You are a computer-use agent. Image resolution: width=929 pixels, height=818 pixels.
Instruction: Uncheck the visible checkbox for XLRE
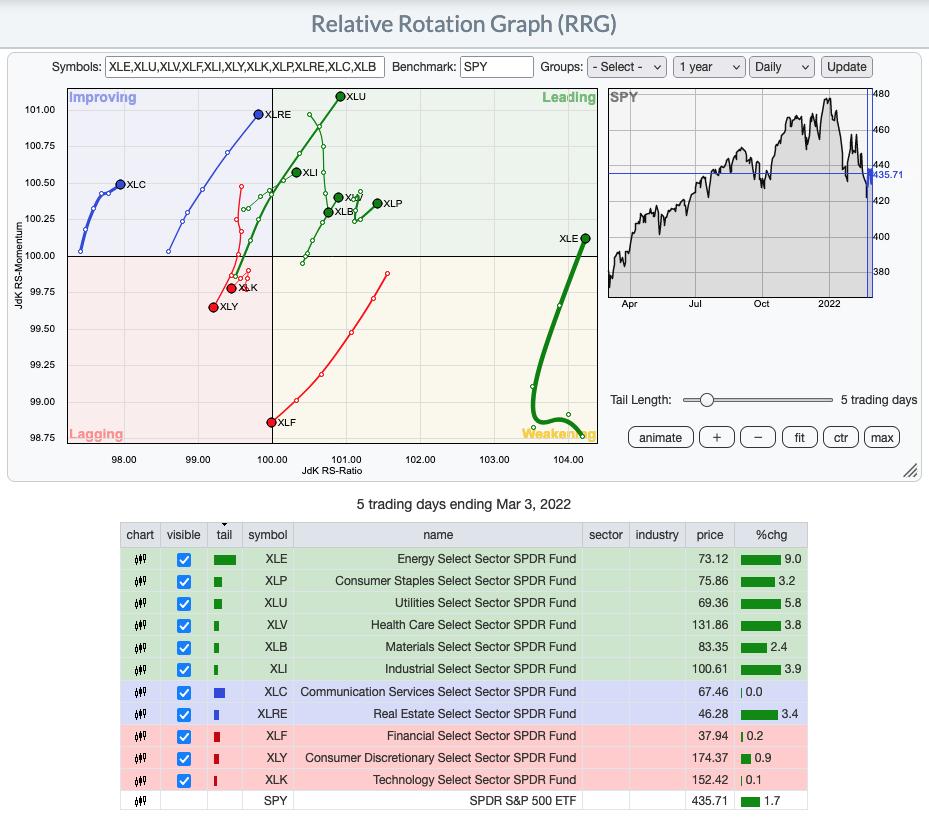(x=184, y=714)
